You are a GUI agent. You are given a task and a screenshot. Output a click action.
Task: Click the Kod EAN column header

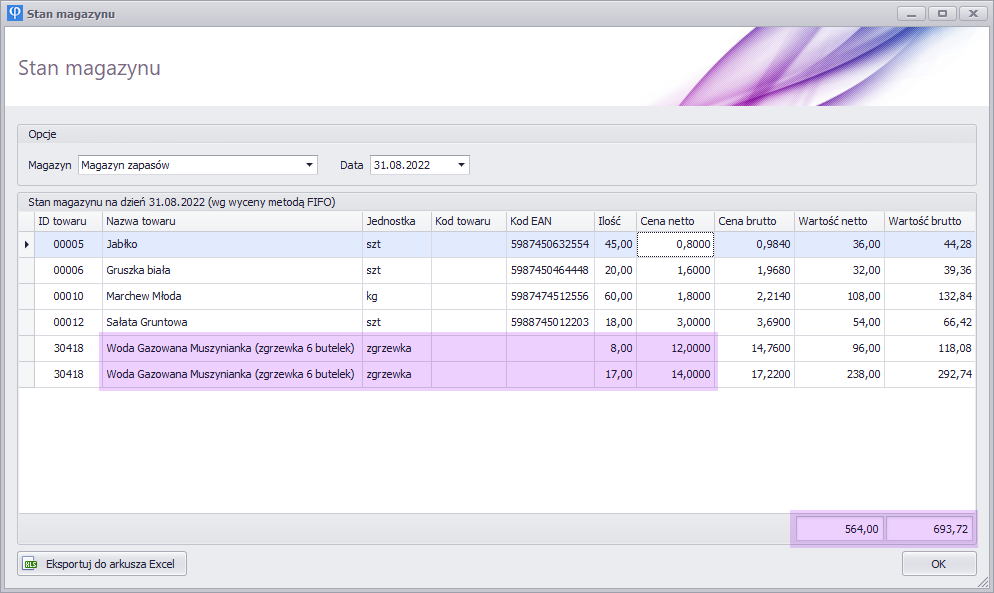(x=531, y=221)
